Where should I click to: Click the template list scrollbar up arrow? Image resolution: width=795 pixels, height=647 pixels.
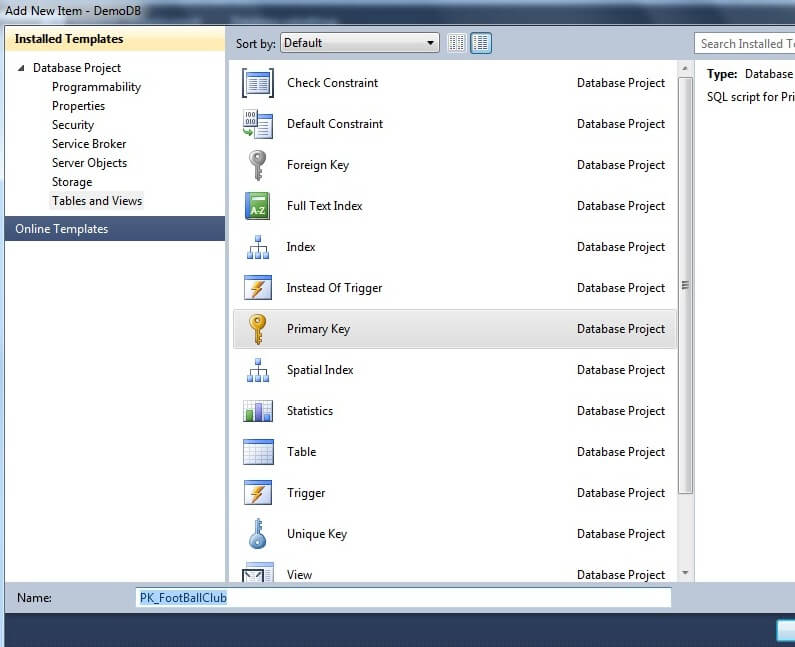tap(685, 68)
